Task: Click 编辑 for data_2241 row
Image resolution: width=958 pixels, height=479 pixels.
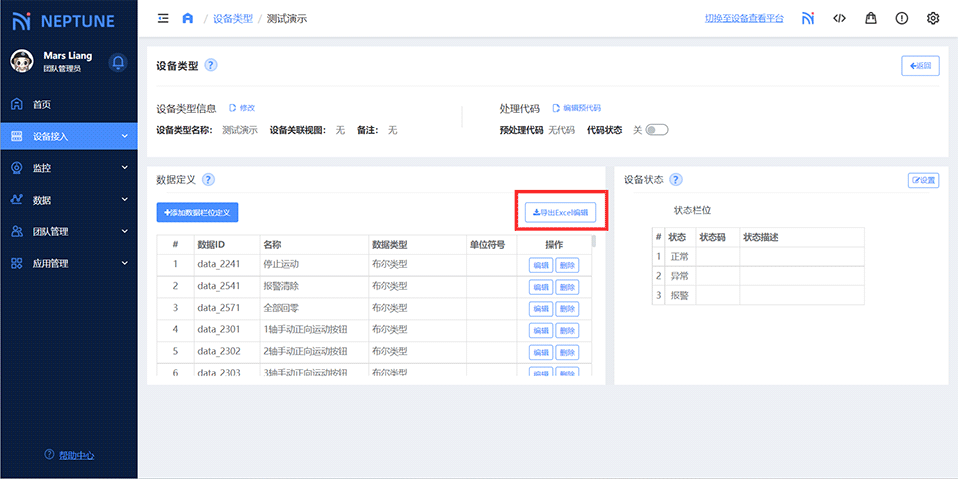Action: click(540, 265)
